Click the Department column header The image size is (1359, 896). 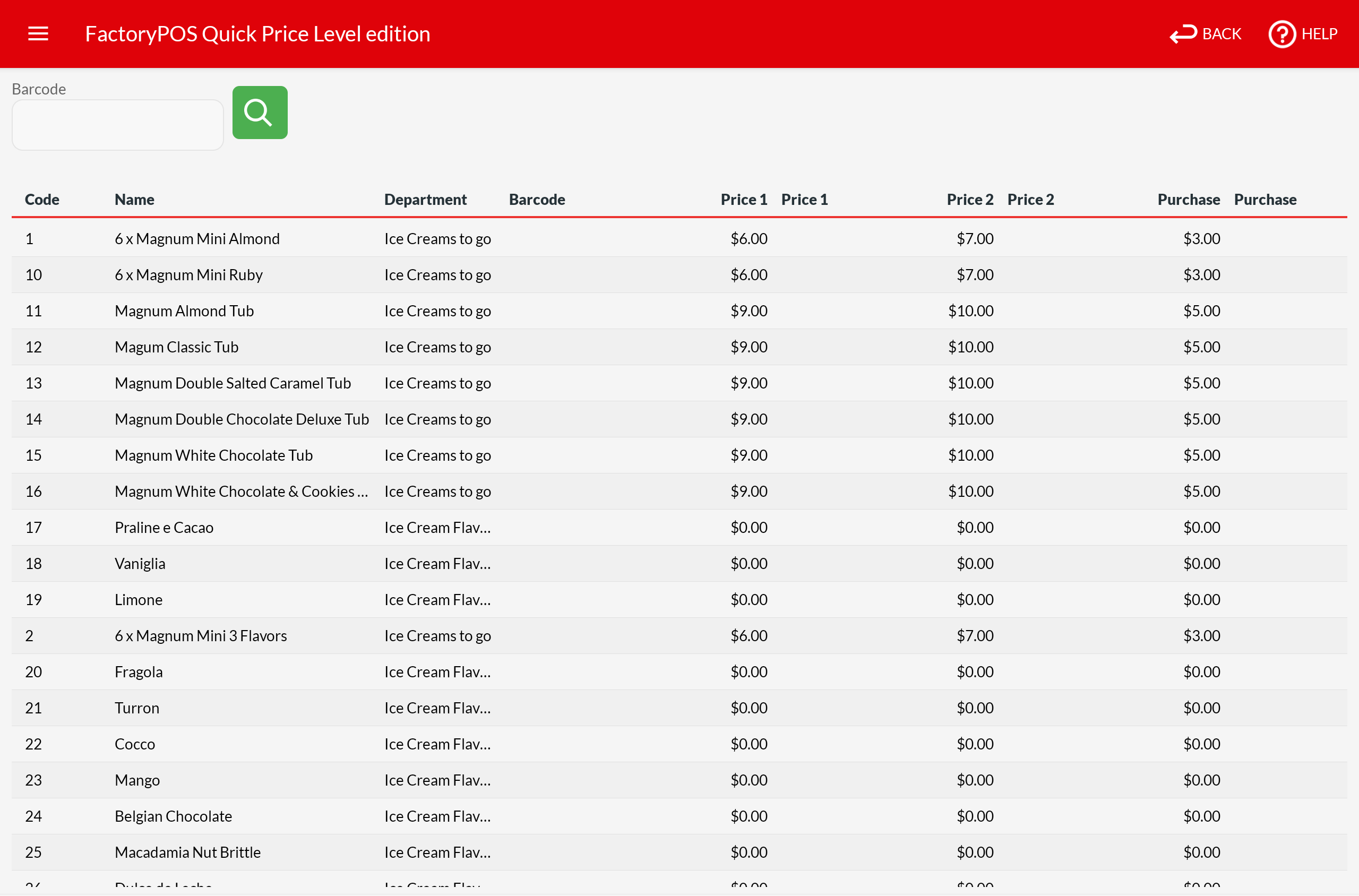pyautogui.click(x=425, y=200)
